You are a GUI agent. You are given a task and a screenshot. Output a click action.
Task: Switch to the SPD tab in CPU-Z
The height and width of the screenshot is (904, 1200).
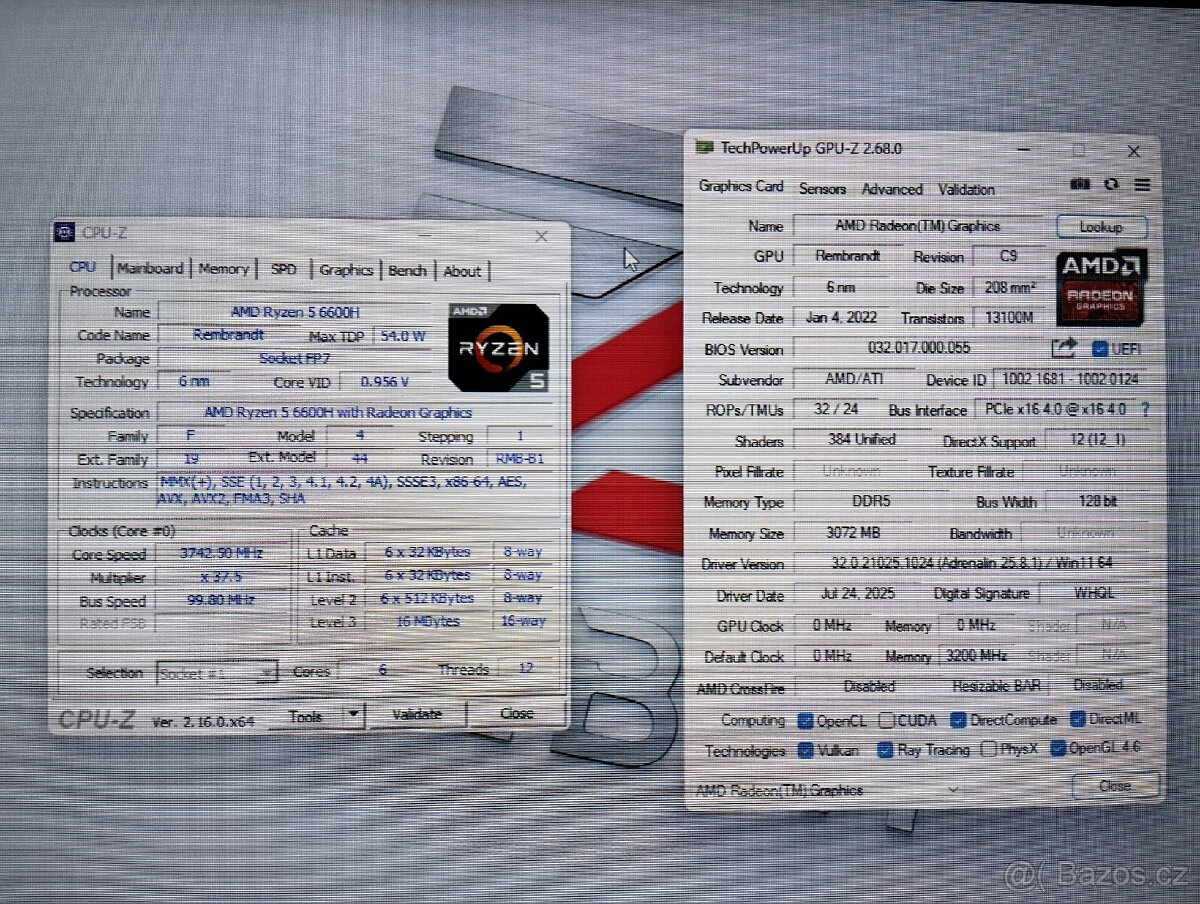pos(283,268)
